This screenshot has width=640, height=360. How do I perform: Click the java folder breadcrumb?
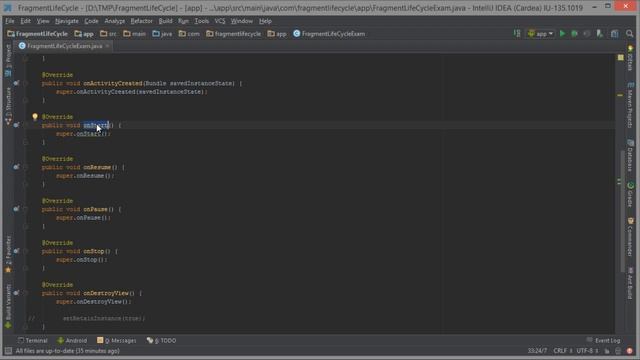tap(162, 34)
